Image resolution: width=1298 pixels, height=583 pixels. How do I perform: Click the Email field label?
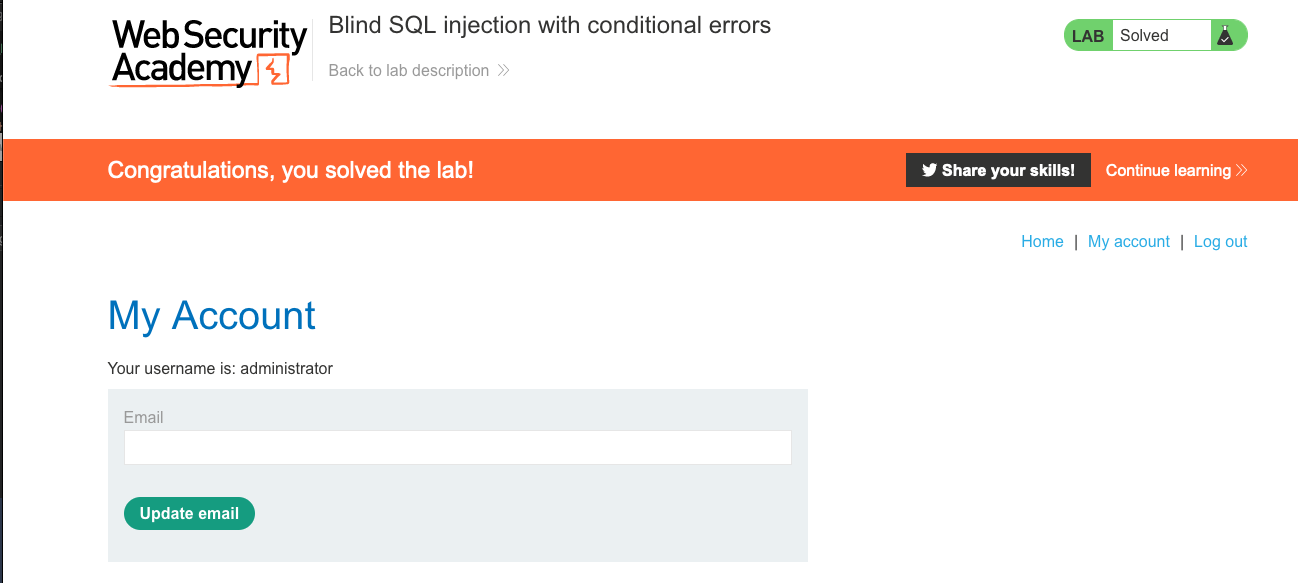(x=143, y=417)
